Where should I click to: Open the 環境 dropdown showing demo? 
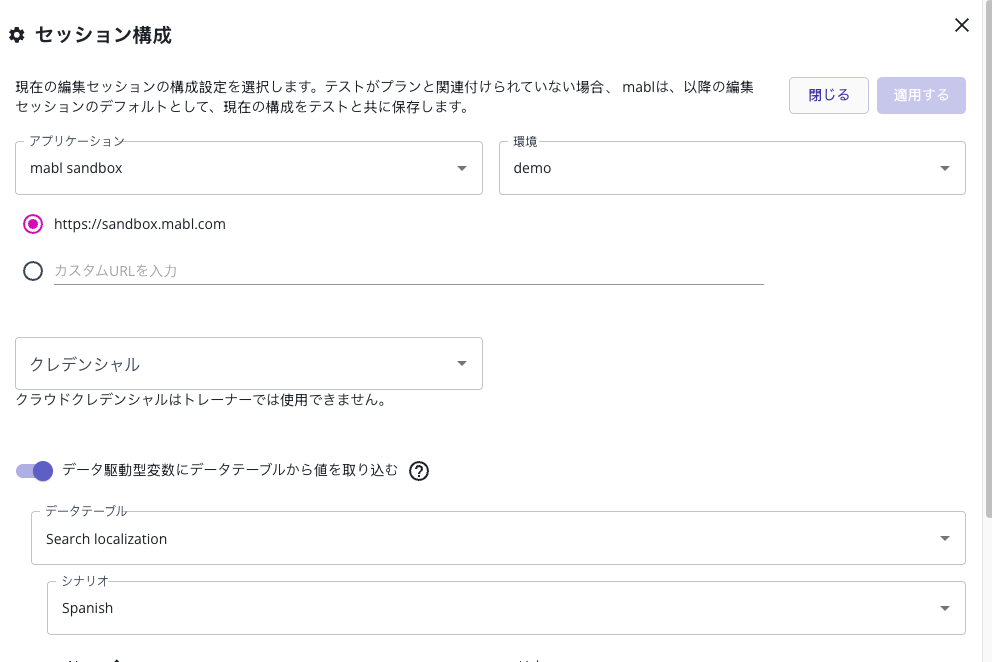(x=732, y=168)
